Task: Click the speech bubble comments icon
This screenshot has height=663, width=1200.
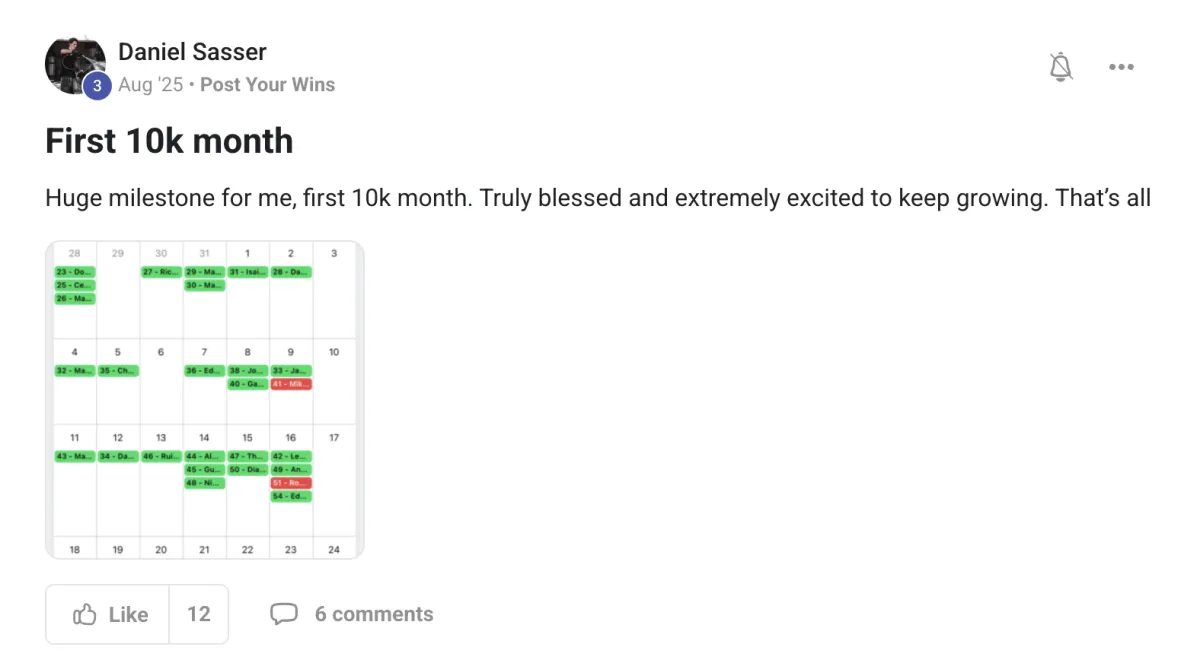Action: (x=284, y=614)
